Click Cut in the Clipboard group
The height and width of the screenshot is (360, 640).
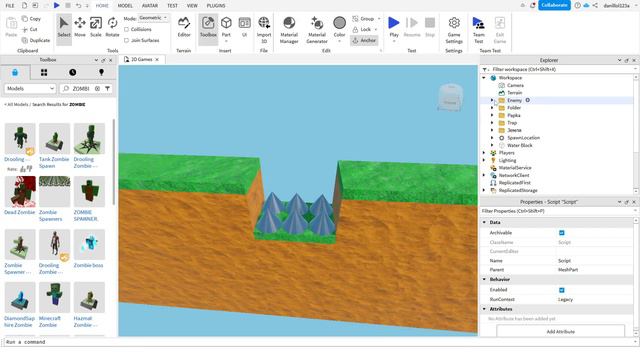pos(30,29)
